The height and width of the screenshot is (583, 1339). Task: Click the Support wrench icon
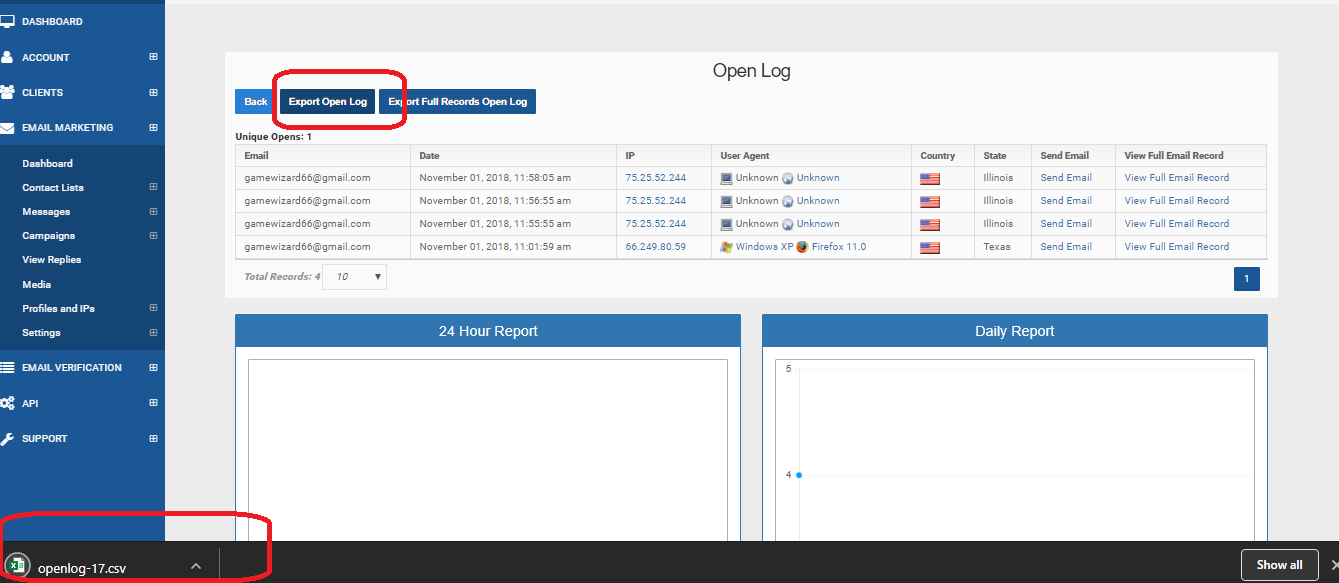(x=7, y=438)
